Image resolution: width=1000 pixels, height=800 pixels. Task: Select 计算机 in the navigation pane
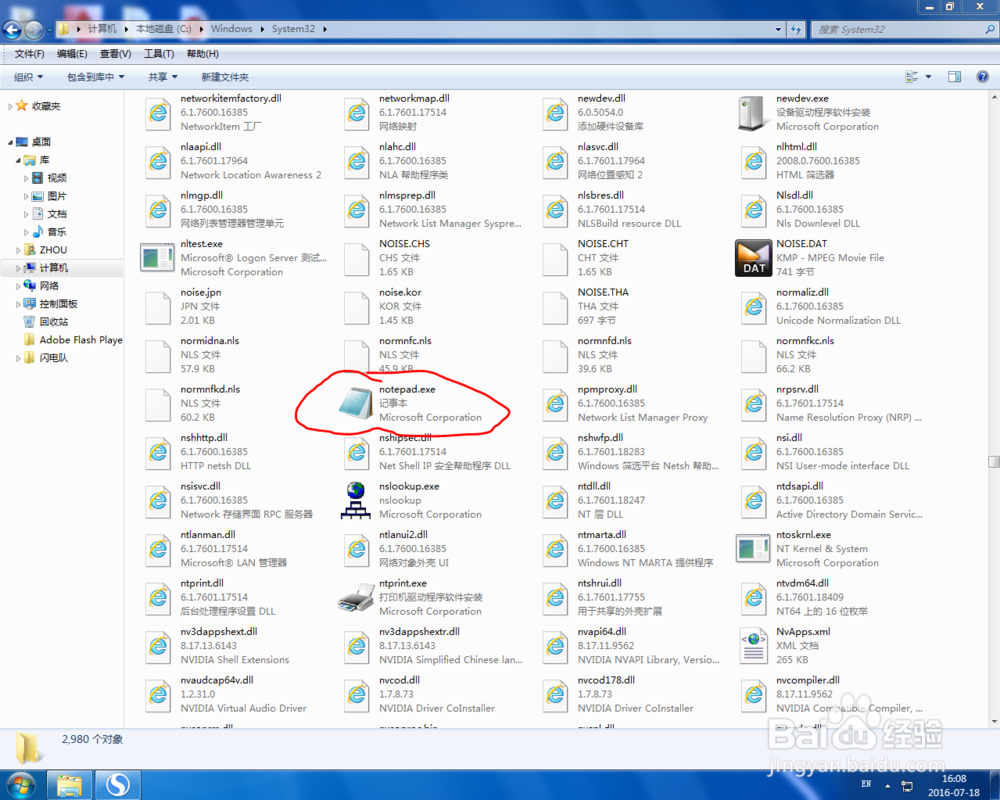pyautogui.click(x=54, y=268)
